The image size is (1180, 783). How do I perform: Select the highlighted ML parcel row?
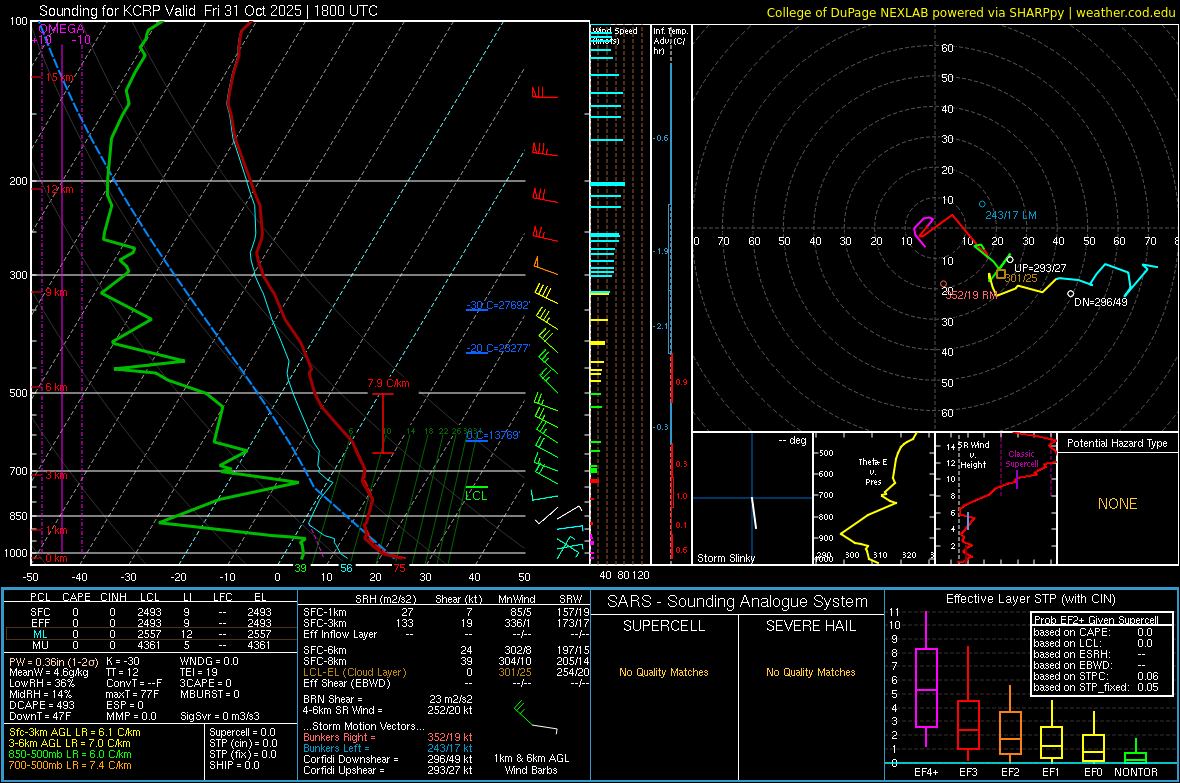151,634
